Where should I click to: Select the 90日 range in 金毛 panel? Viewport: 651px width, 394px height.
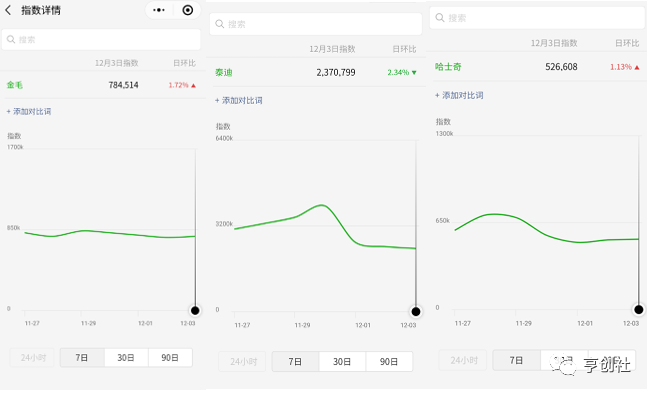pos(170,357)
